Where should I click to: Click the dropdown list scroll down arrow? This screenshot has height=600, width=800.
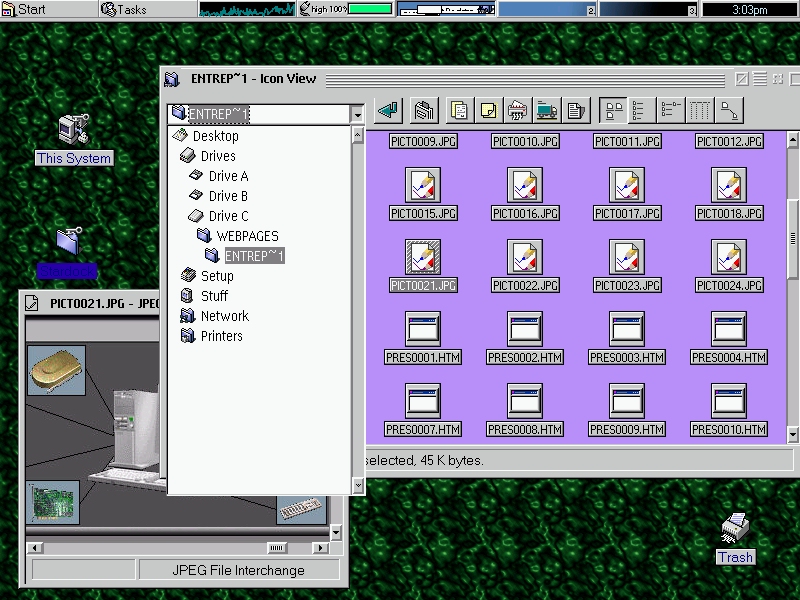[358, 485]
